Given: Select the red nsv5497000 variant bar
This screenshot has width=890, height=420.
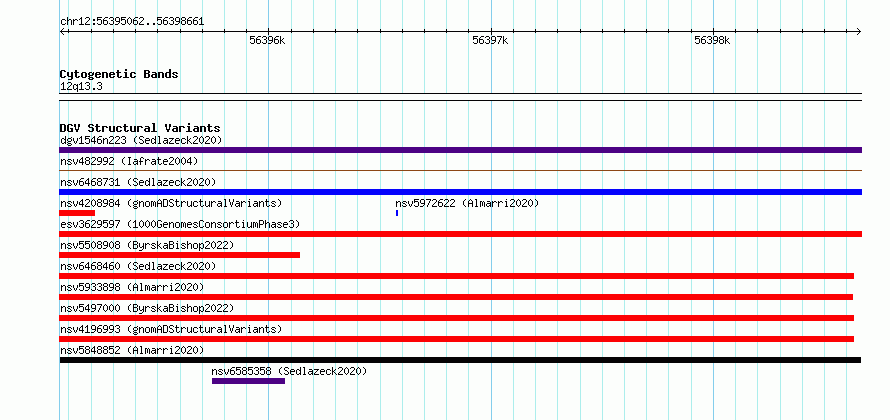Looking at the screenshot, I should tap(456, 318).
